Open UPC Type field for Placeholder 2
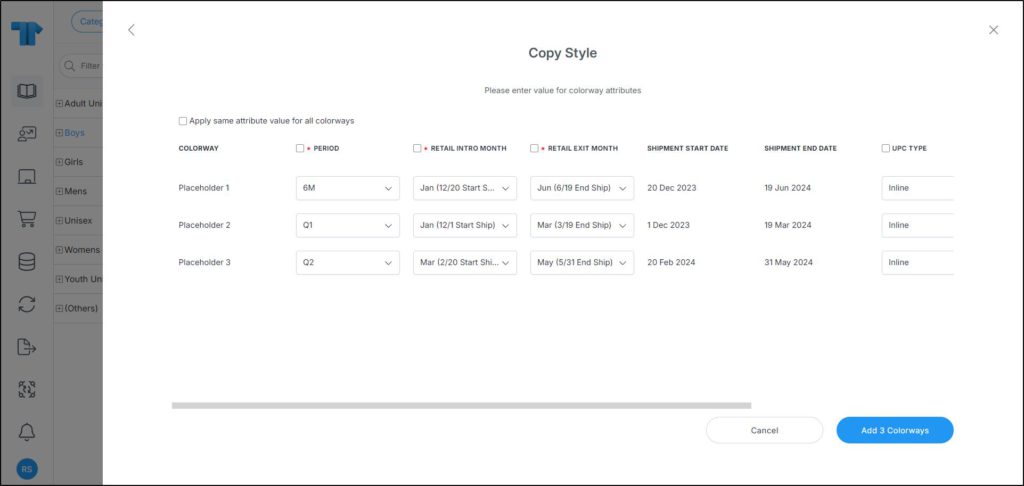The image size is (1024, 486). [918, 225]
